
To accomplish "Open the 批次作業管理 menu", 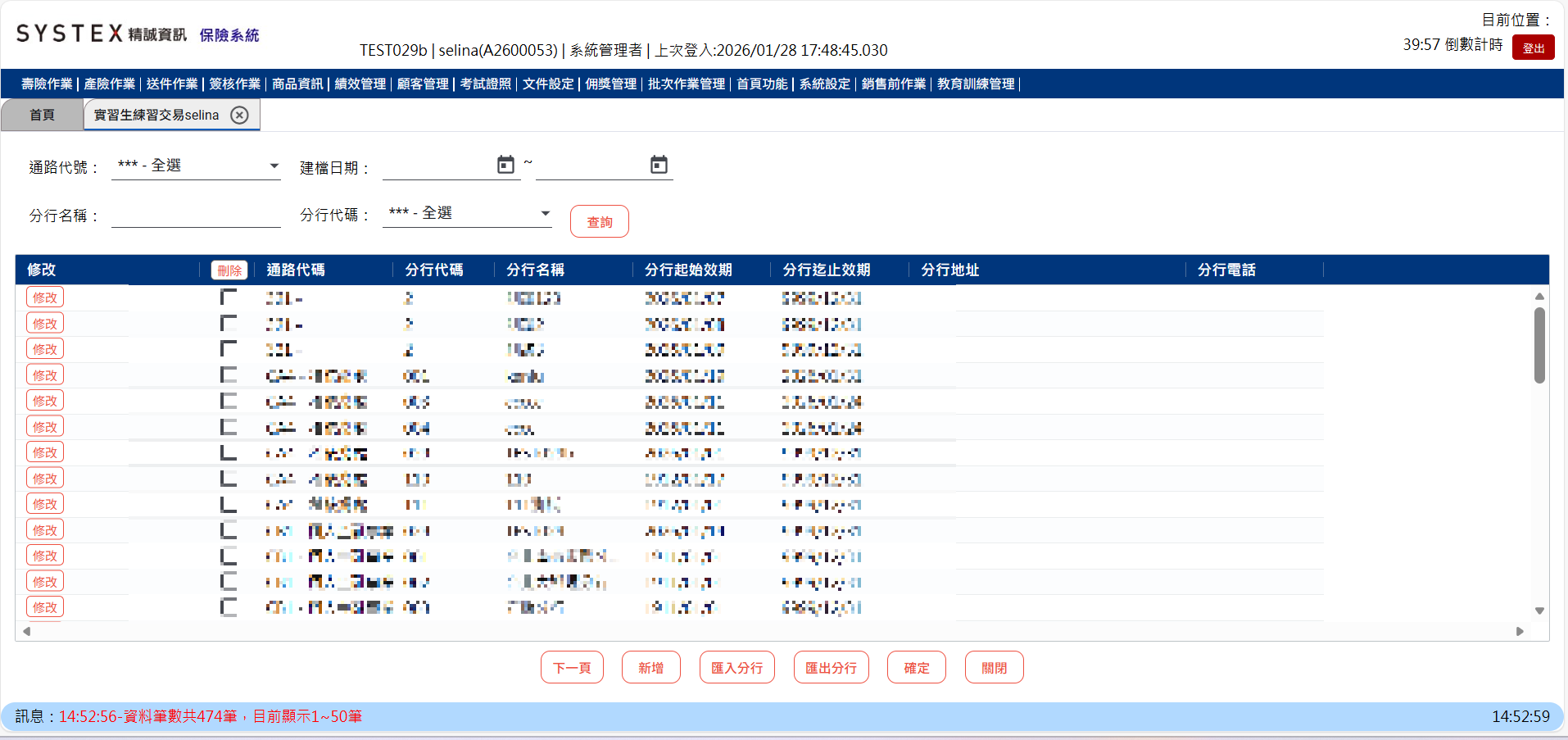I will click(x=687, y=84).
